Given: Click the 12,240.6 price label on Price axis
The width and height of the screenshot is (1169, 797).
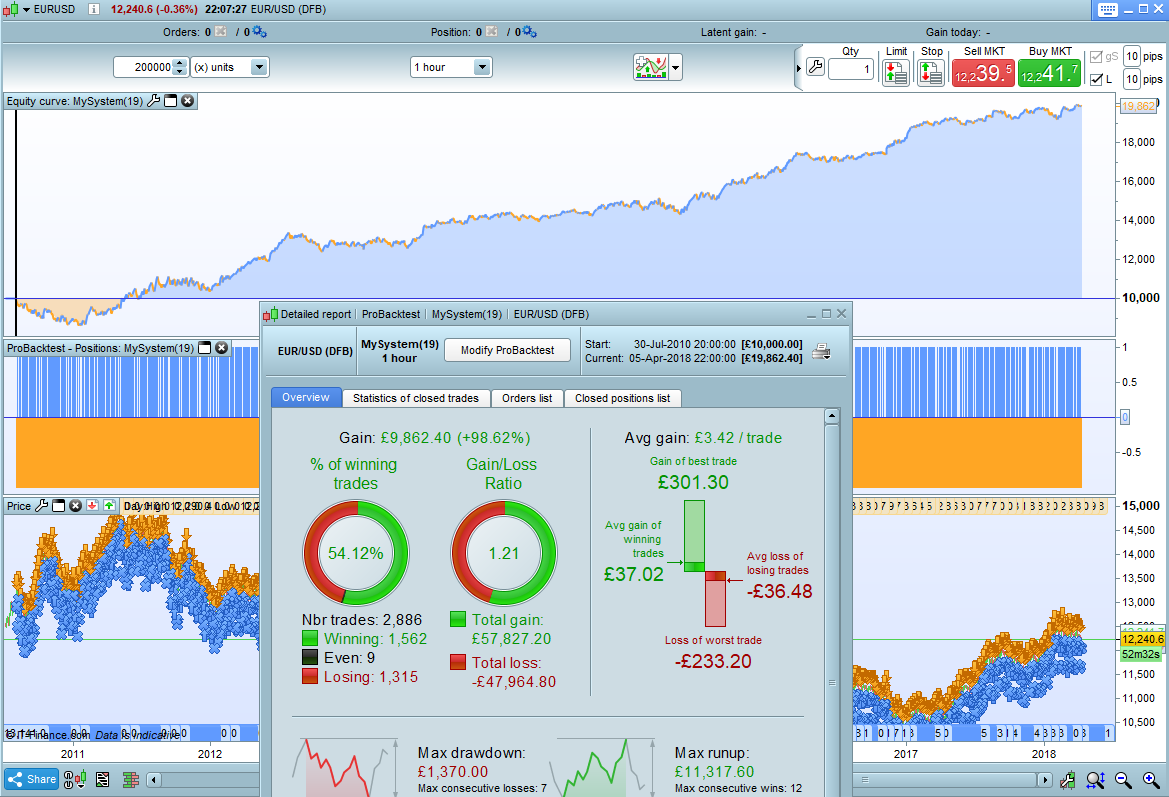Looking at the screenshot, I should pyautogui.click(x=1142, y=639).
